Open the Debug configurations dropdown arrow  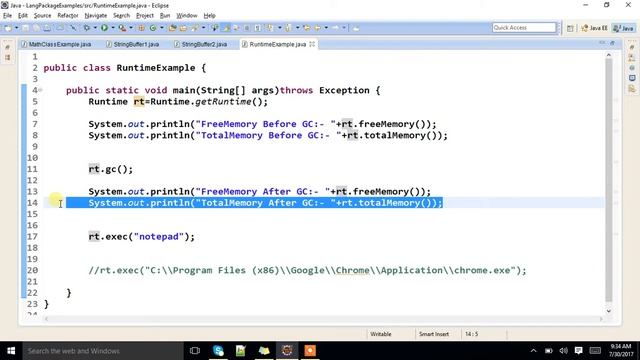click(x=95, y=28)
